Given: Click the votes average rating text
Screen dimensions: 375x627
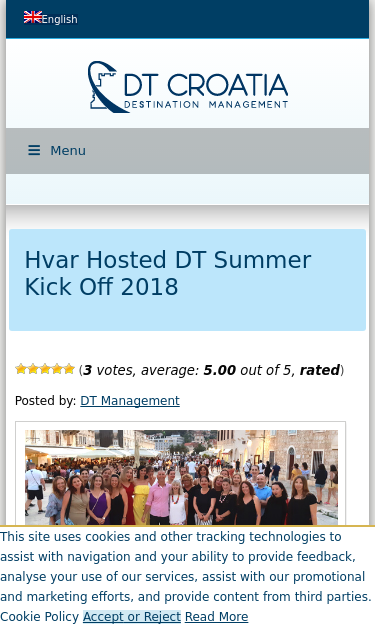Looking at the screenshot, I should (x=211, y=370).
